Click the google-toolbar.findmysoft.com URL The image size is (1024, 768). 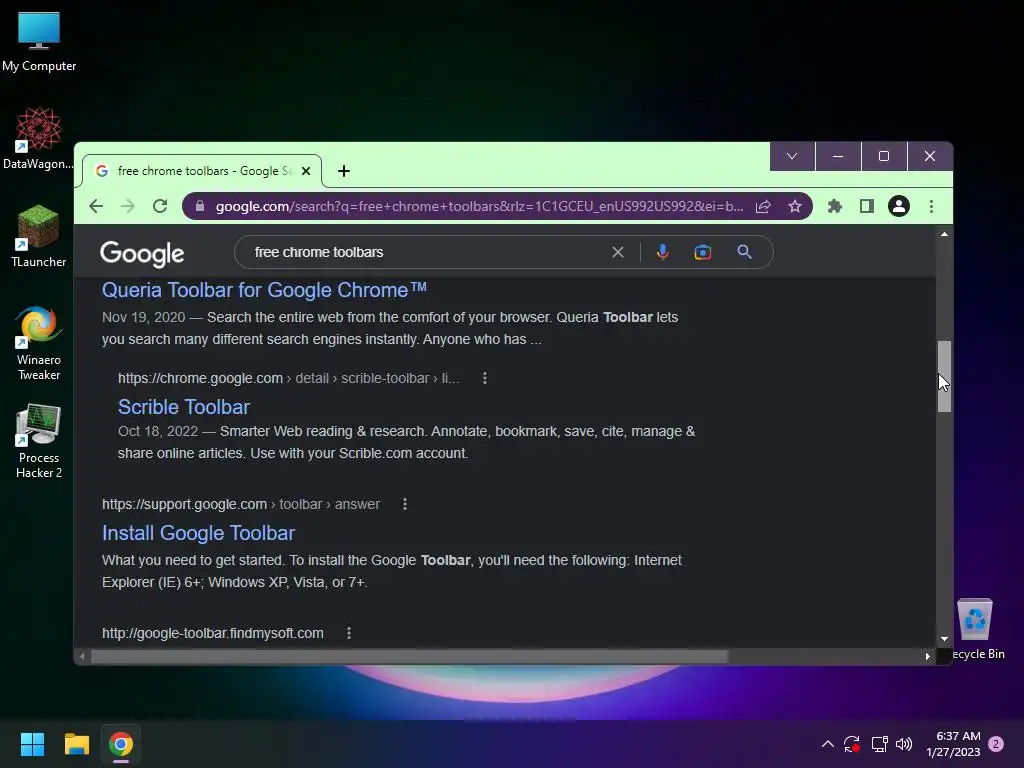pos(213,633)
